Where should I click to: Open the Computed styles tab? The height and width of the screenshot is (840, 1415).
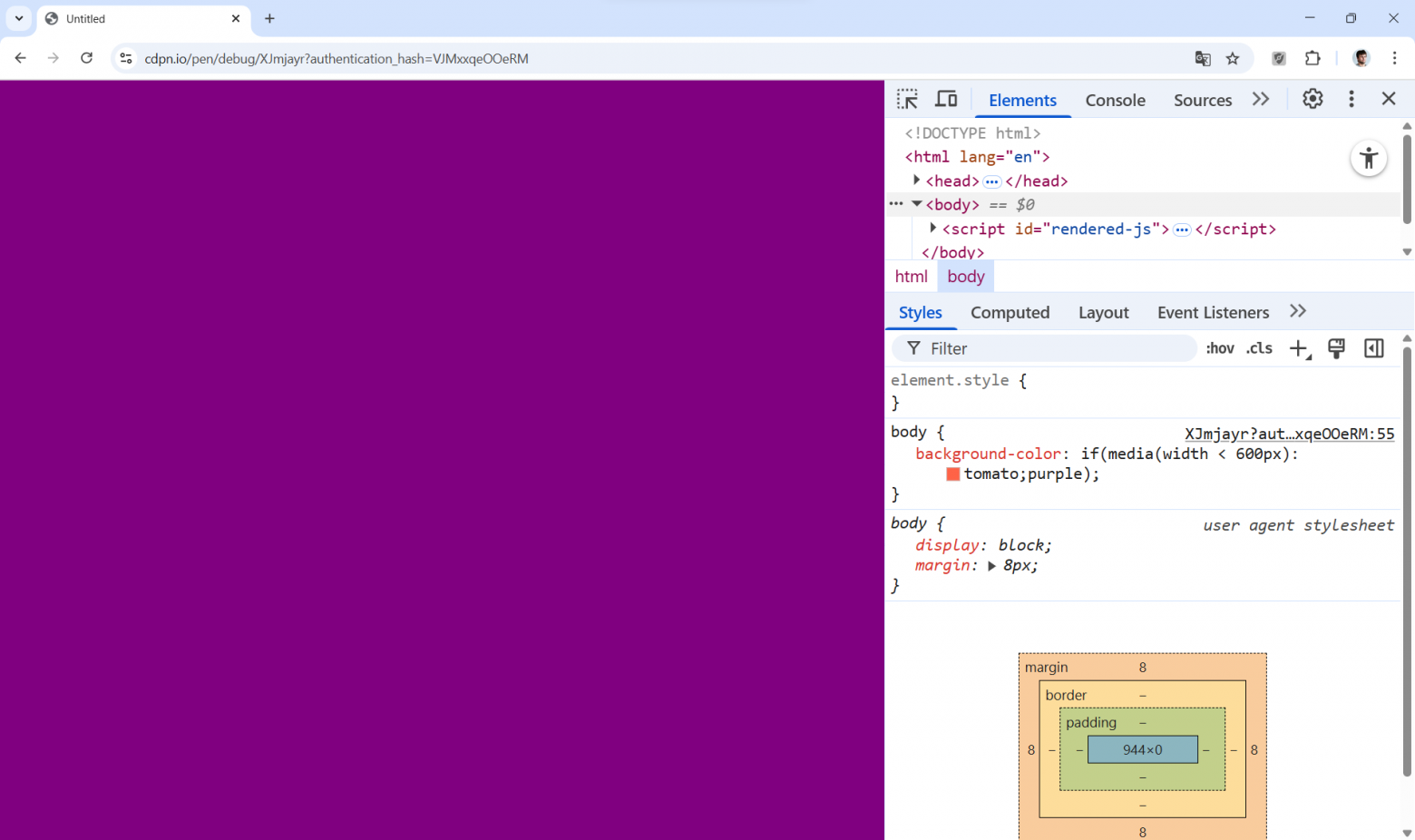coord(1010,312)
